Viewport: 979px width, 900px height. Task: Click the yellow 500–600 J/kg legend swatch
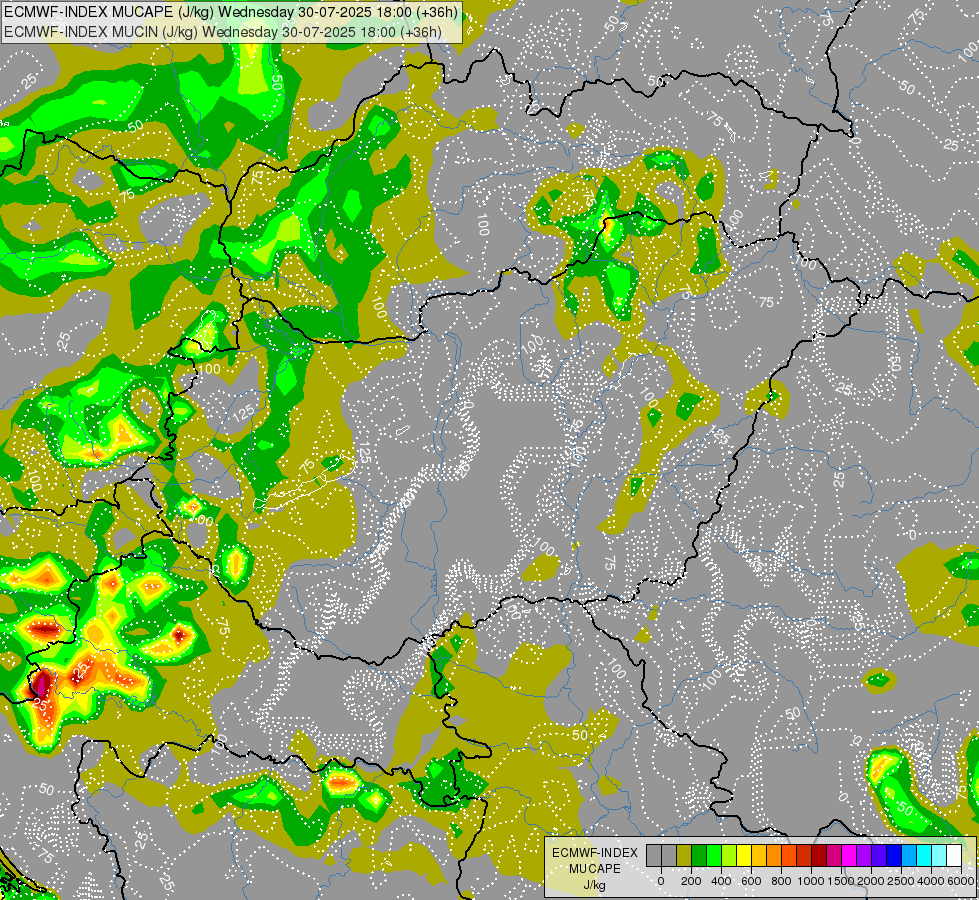744,855
